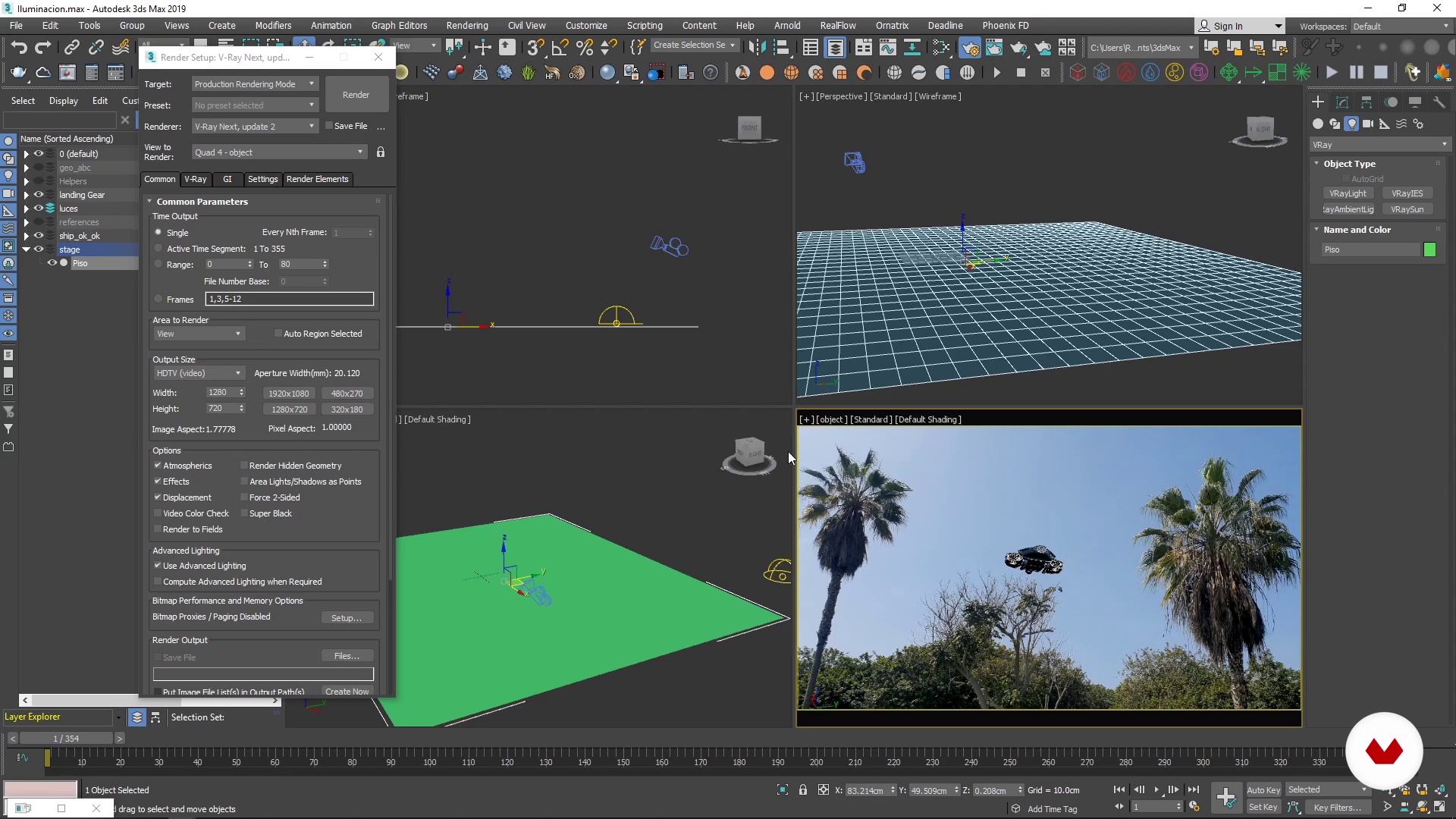The image size is (1456, 819).
Task: Select Single time output radio
Action: 158,232
